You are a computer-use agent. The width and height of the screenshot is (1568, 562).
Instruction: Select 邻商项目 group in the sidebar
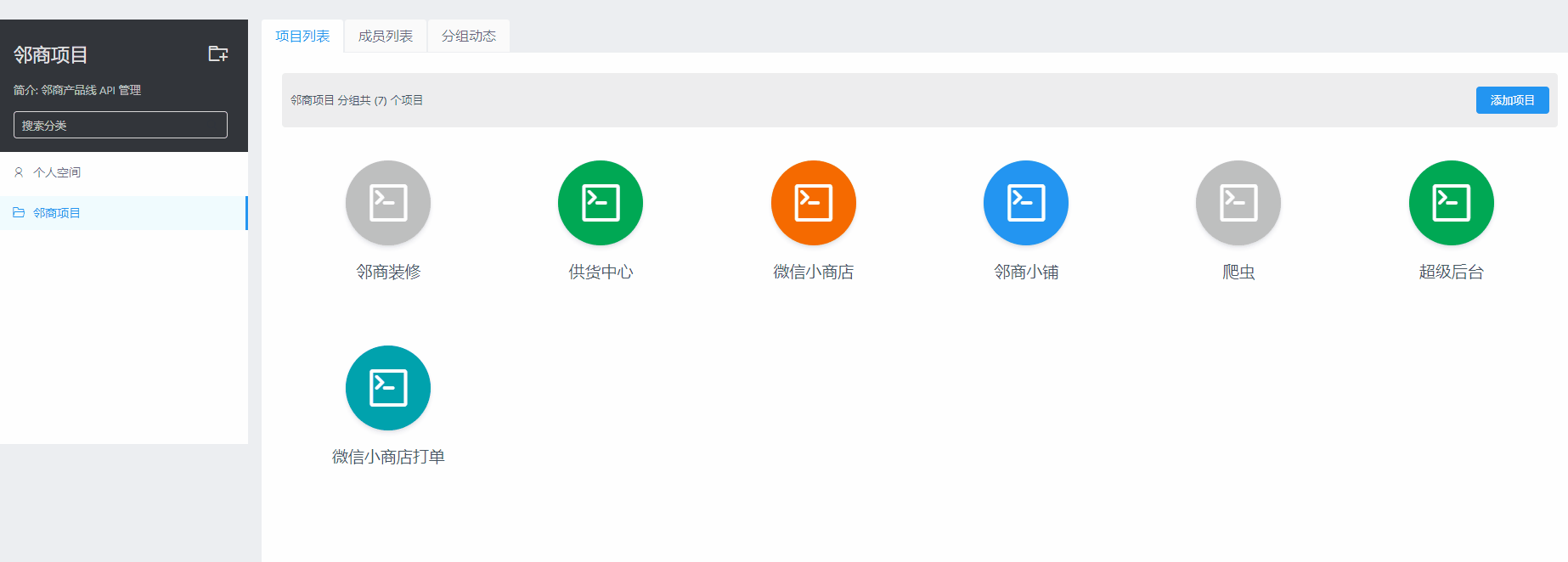[x=124, y=213]
